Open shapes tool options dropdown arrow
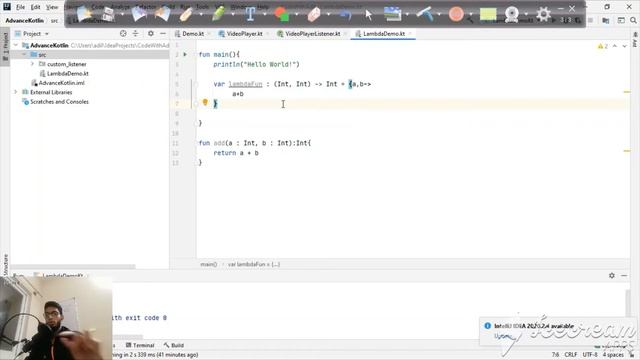Image resolution: width=640 pixels, height=360 pixels. [x=296, y=15]
